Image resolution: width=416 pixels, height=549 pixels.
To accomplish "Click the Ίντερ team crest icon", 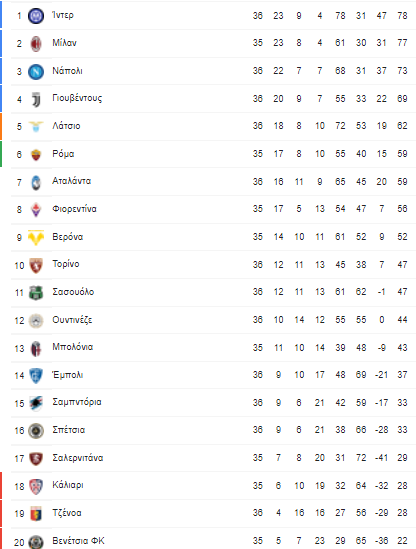I will pyautogui.click(x=36, y=16).
